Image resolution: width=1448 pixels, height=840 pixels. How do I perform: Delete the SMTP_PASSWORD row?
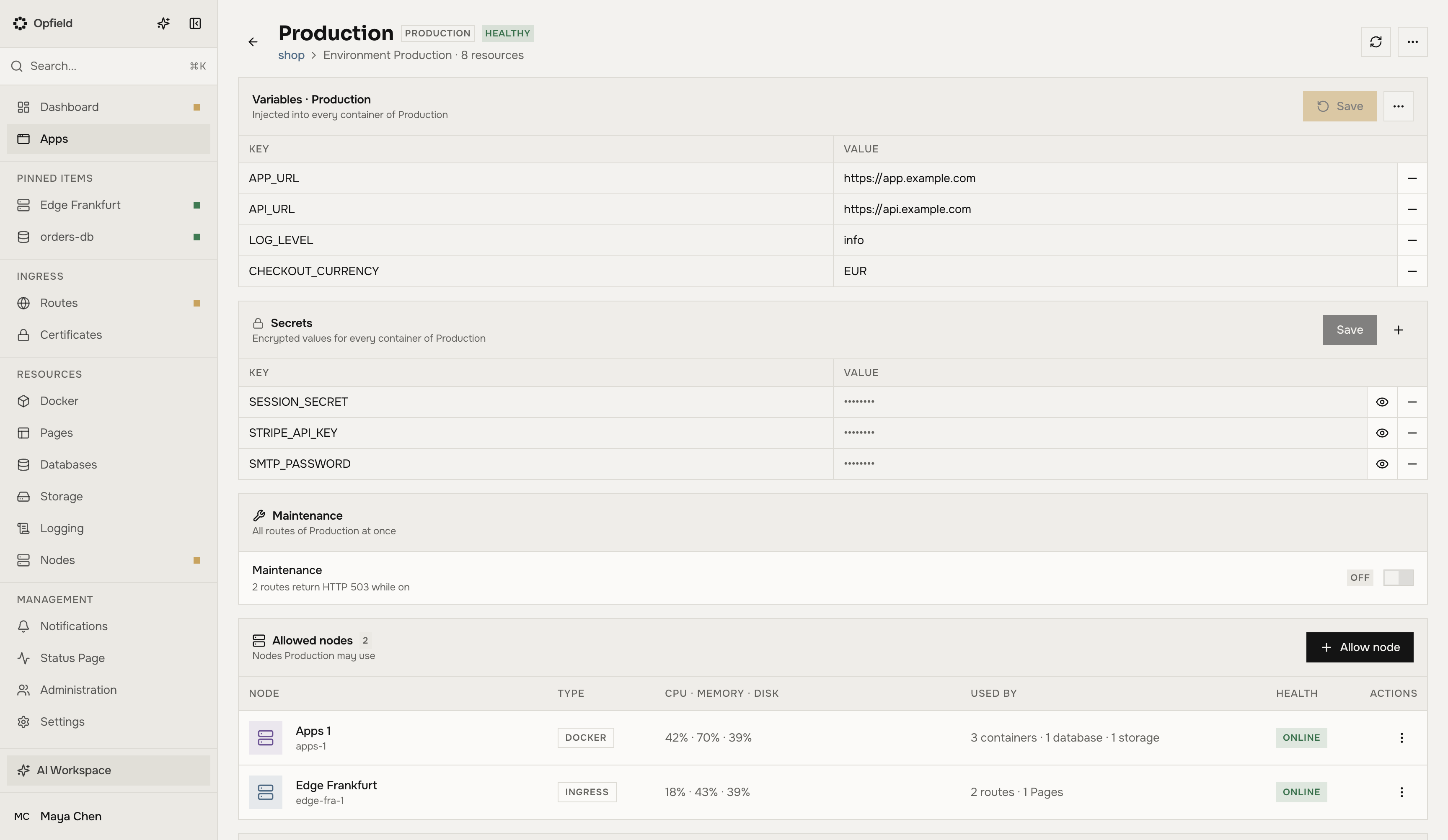pos(1412,464)
